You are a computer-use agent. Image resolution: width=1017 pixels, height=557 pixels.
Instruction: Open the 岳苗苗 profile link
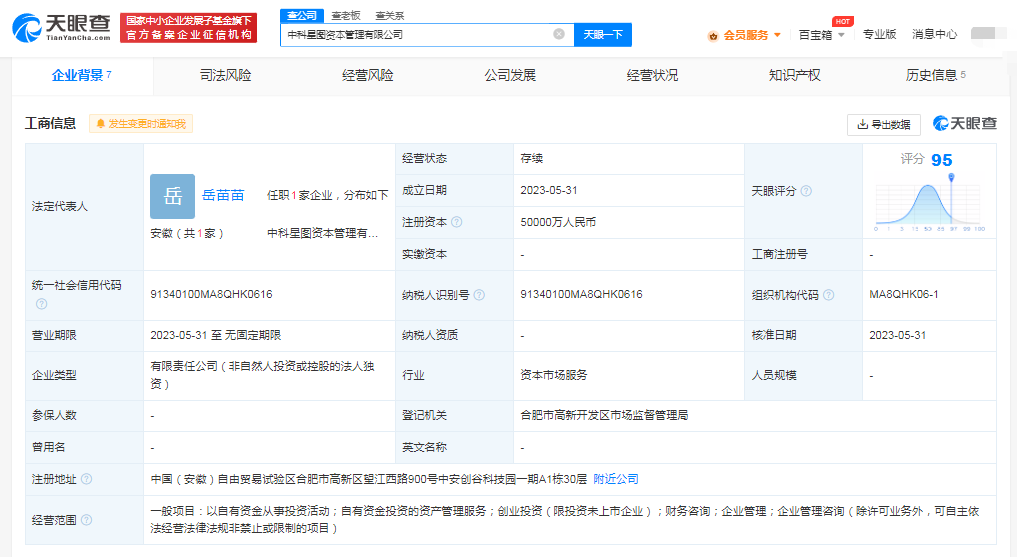(x=223, y=195)
